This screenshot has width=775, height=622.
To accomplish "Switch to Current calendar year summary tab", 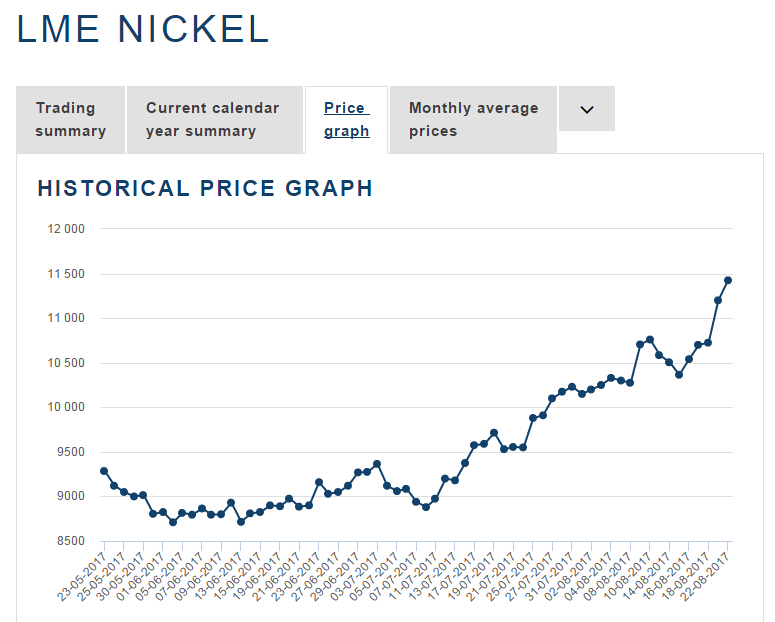I will [215, 120].
